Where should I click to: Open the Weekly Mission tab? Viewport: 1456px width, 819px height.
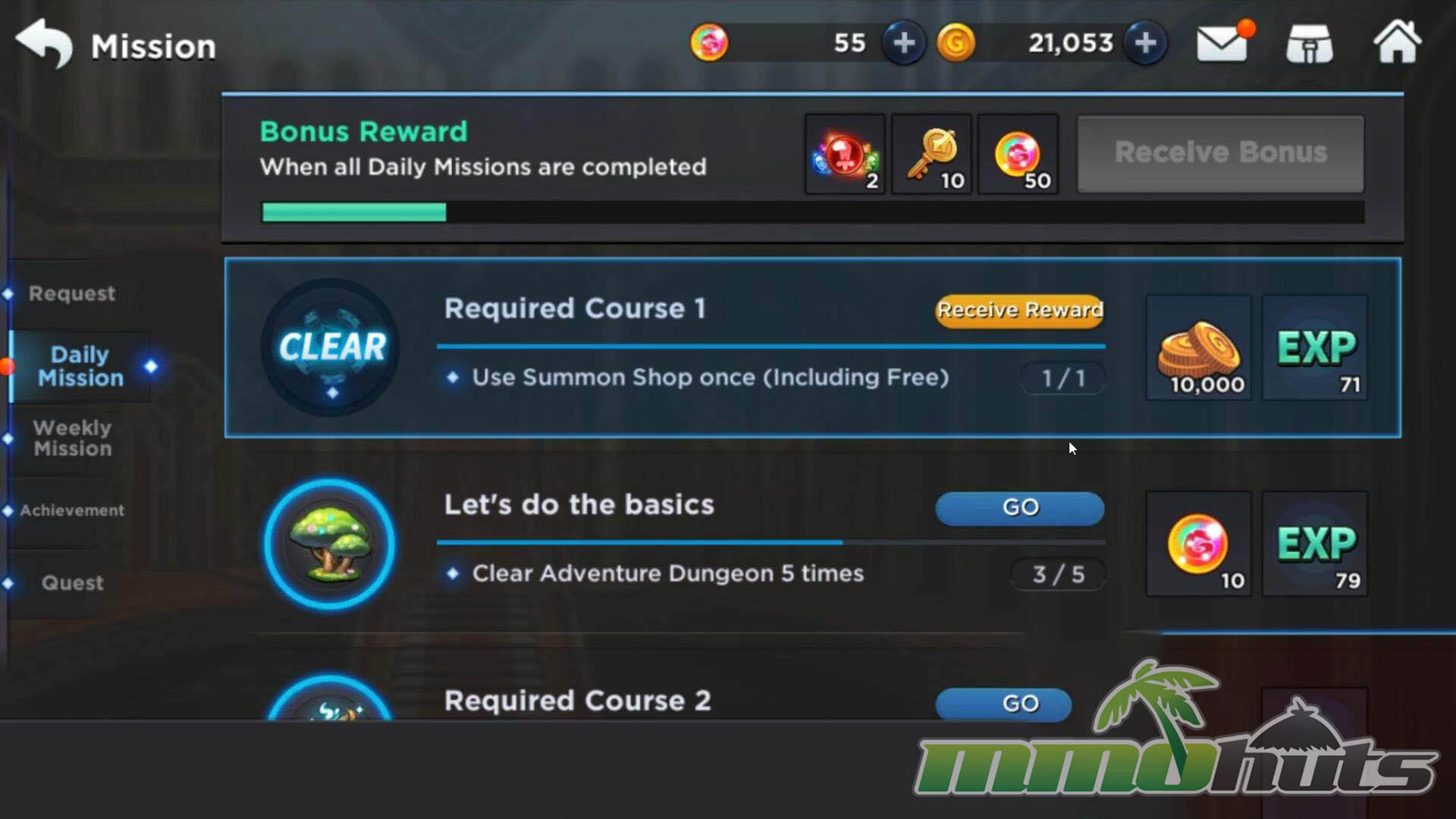pyautogui.click(x=73, y=438)
